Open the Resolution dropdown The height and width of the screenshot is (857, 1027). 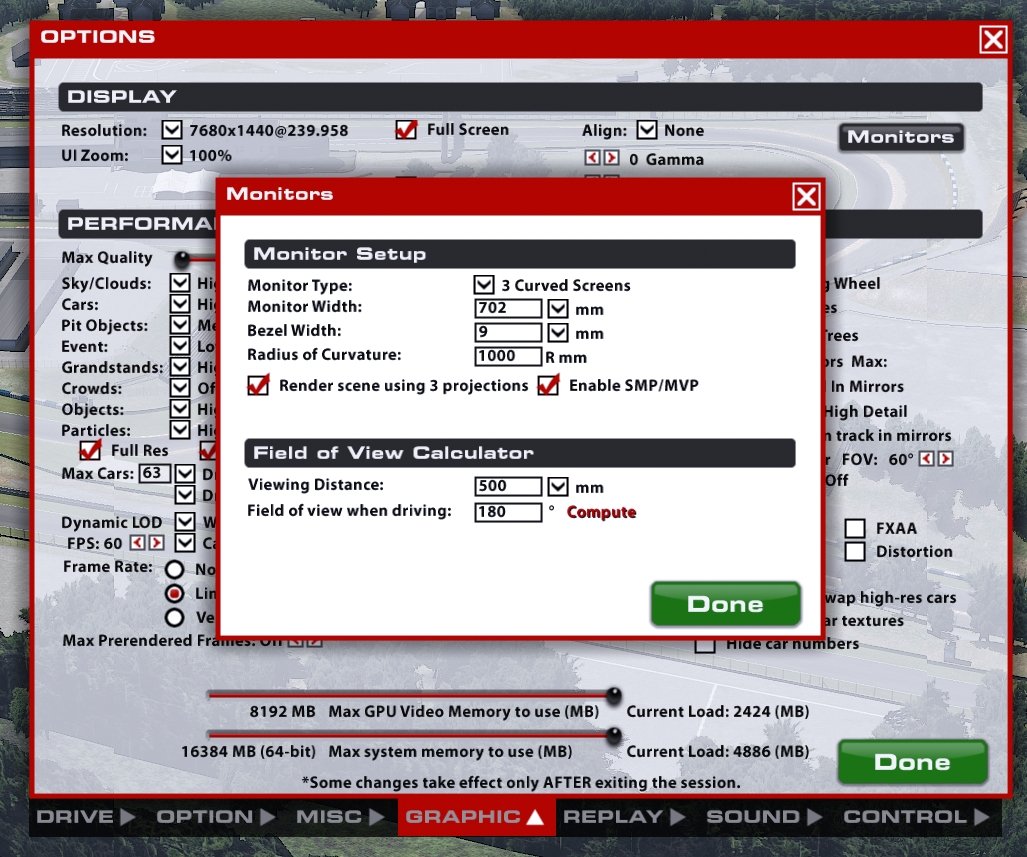point(172,130)
